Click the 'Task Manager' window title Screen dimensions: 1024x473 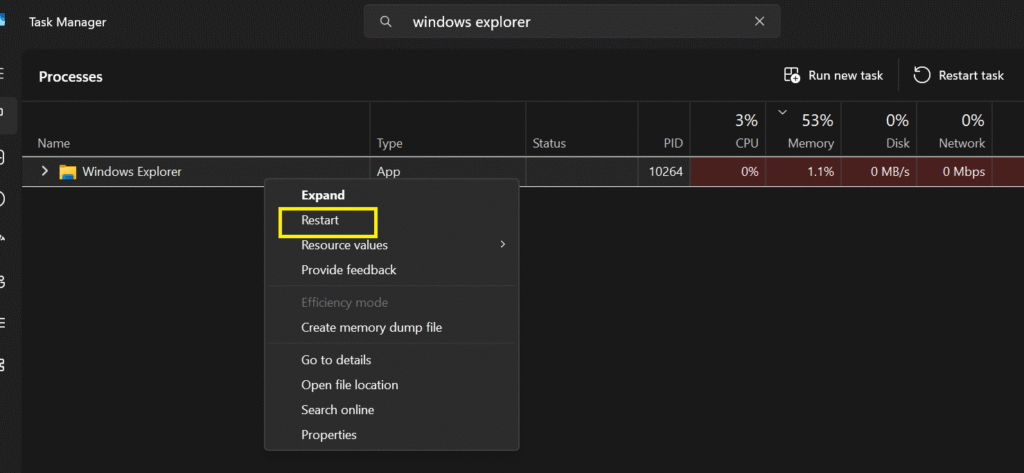(x=67, y=22)
